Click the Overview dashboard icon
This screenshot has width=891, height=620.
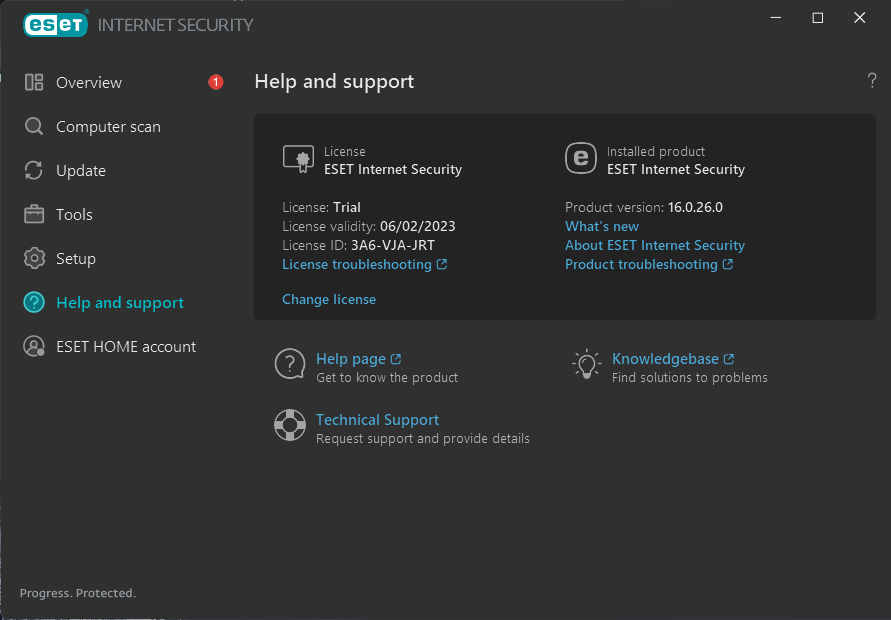pos(34,82)
